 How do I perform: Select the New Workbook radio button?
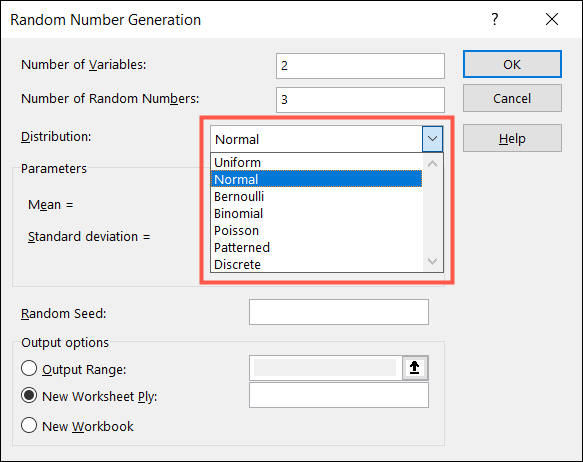29,425
